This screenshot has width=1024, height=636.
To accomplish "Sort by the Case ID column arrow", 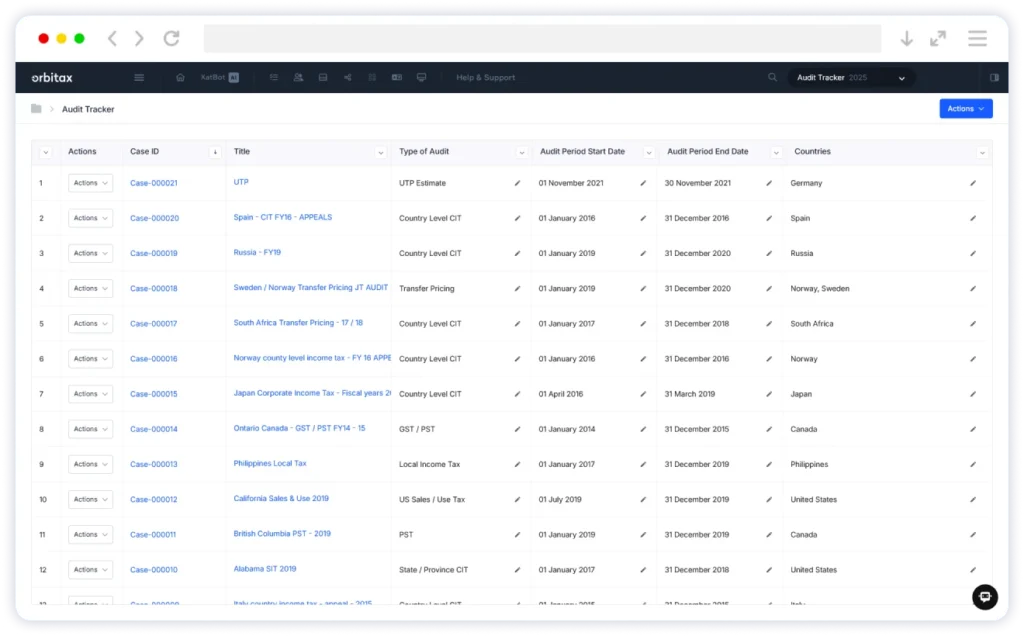I will coord(214,152).
